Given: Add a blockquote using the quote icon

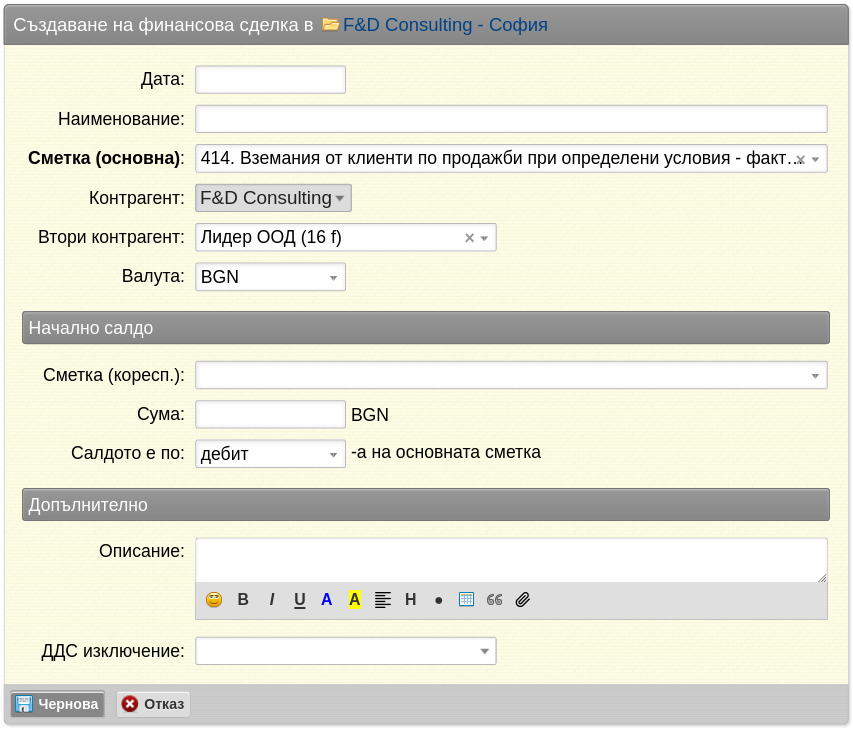Looking at the screenshot, I should pos(495,599).
